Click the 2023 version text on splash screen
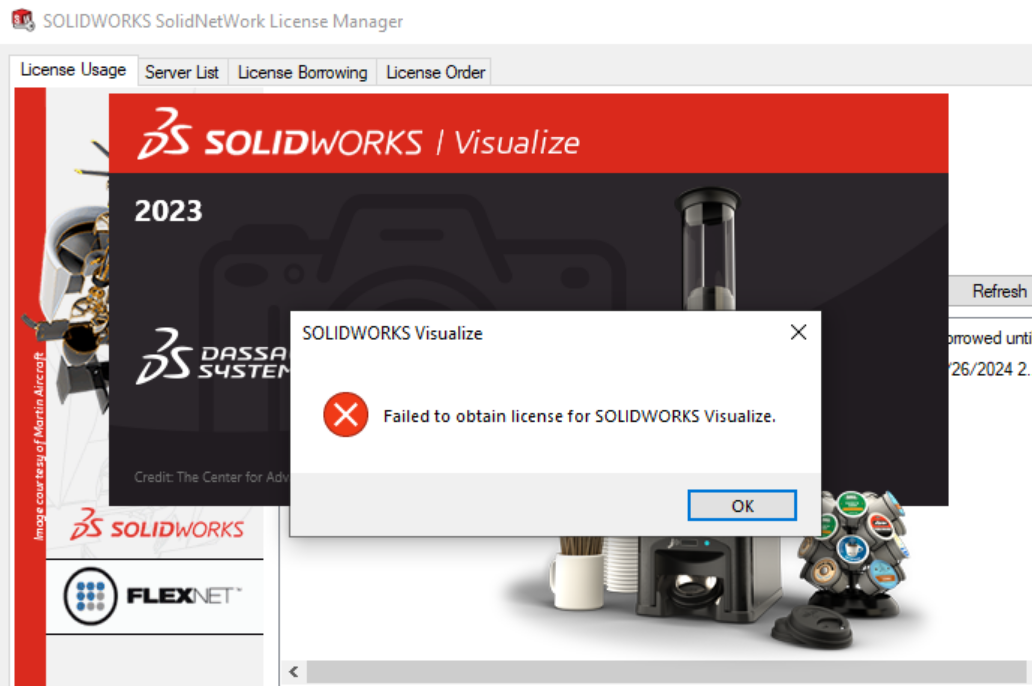This screenshot has width=1032, height=686. 168,211
